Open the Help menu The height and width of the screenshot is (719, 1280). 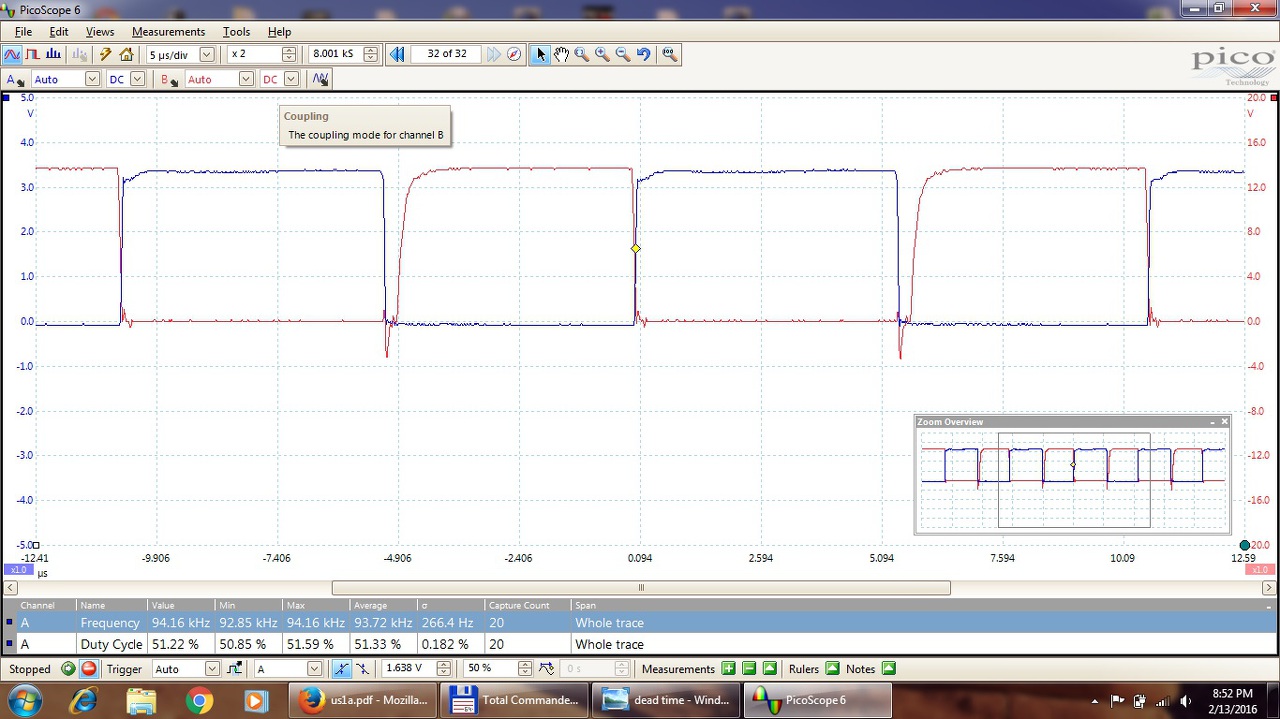point(280,32)
